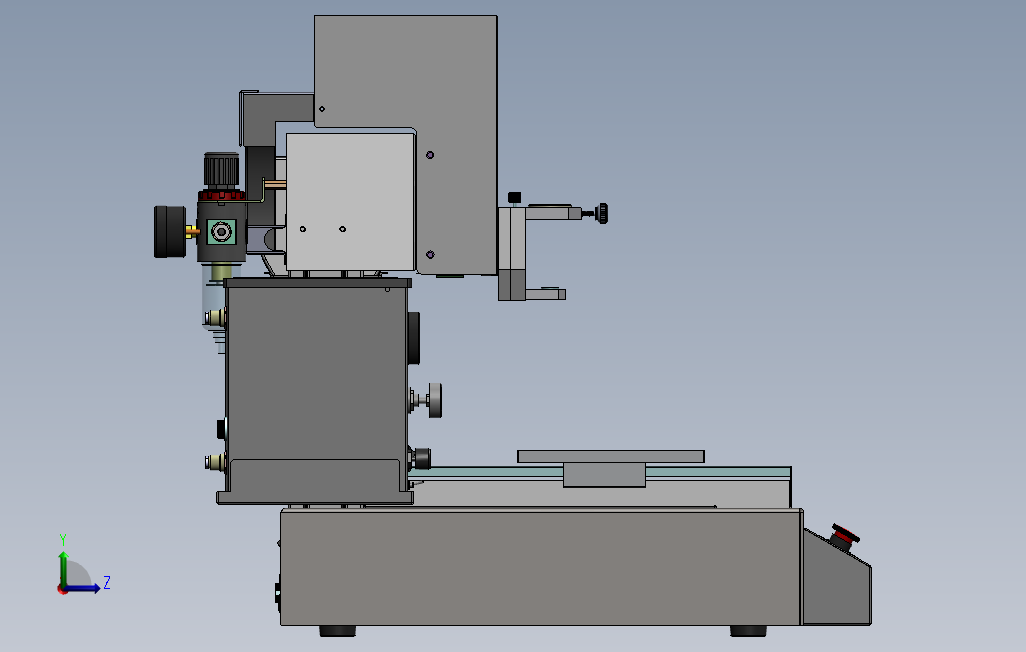
Task: Click the red origin ball of the triad
Action: coord(62,590)
